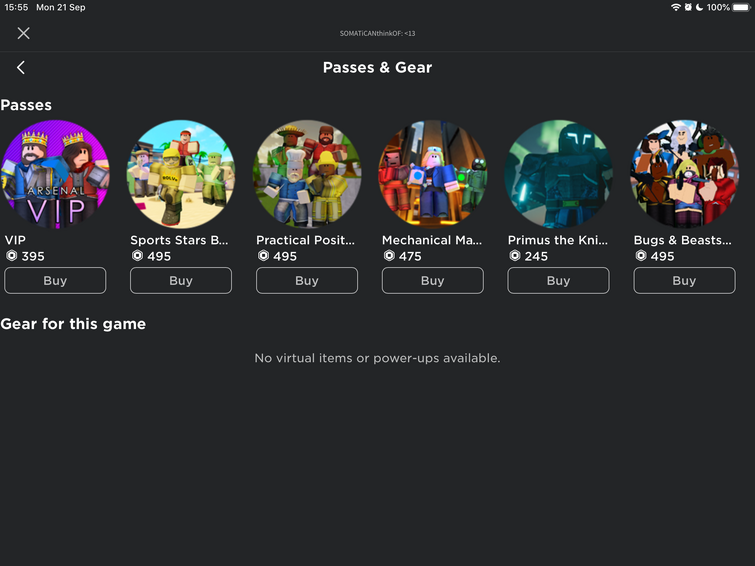Open the Practical Positions pass image

pyautogui.click(x=307, y=174)
